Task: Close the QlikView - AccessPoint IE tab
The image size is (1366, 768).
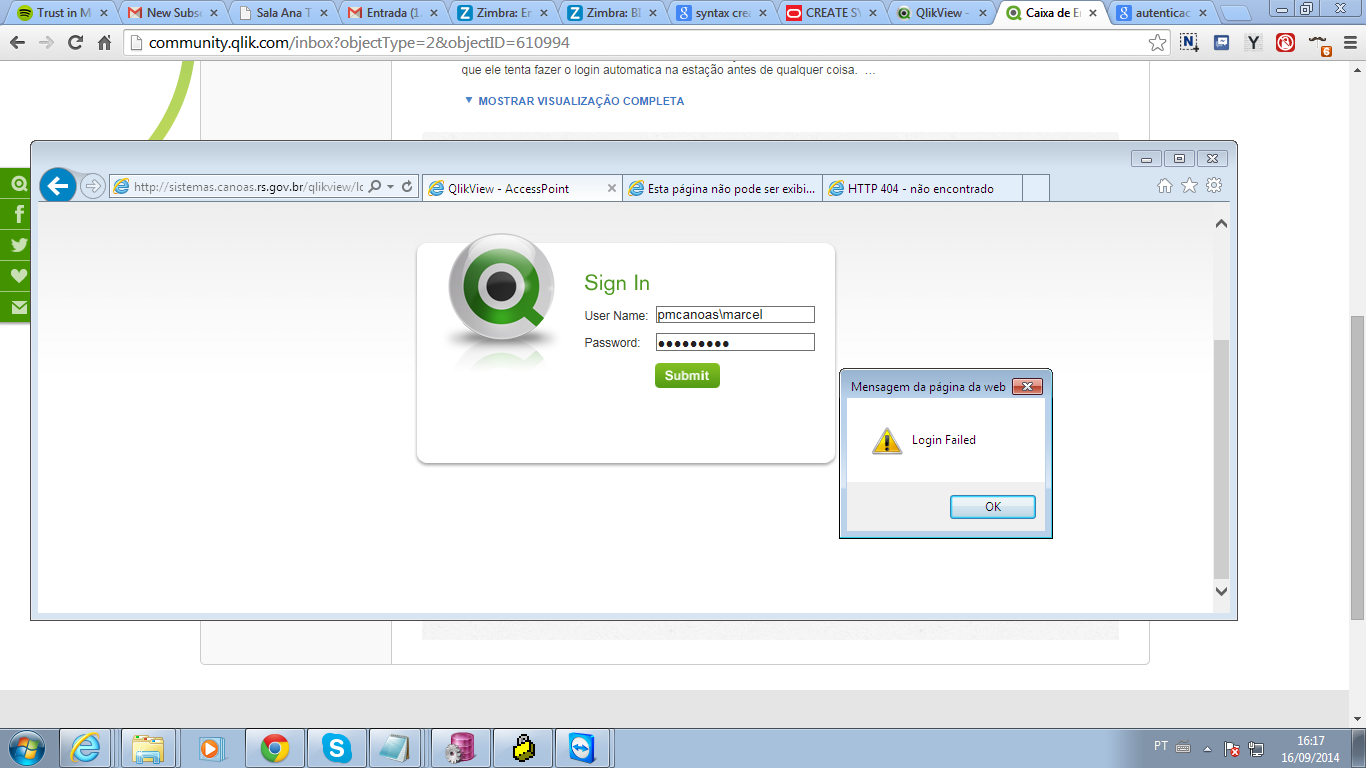Action: click(612, 188)
